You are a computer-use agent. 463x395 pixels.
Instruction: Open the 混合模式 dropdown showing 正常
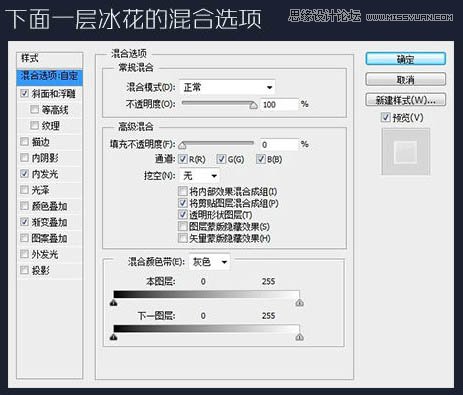click(x=227, y=87)
